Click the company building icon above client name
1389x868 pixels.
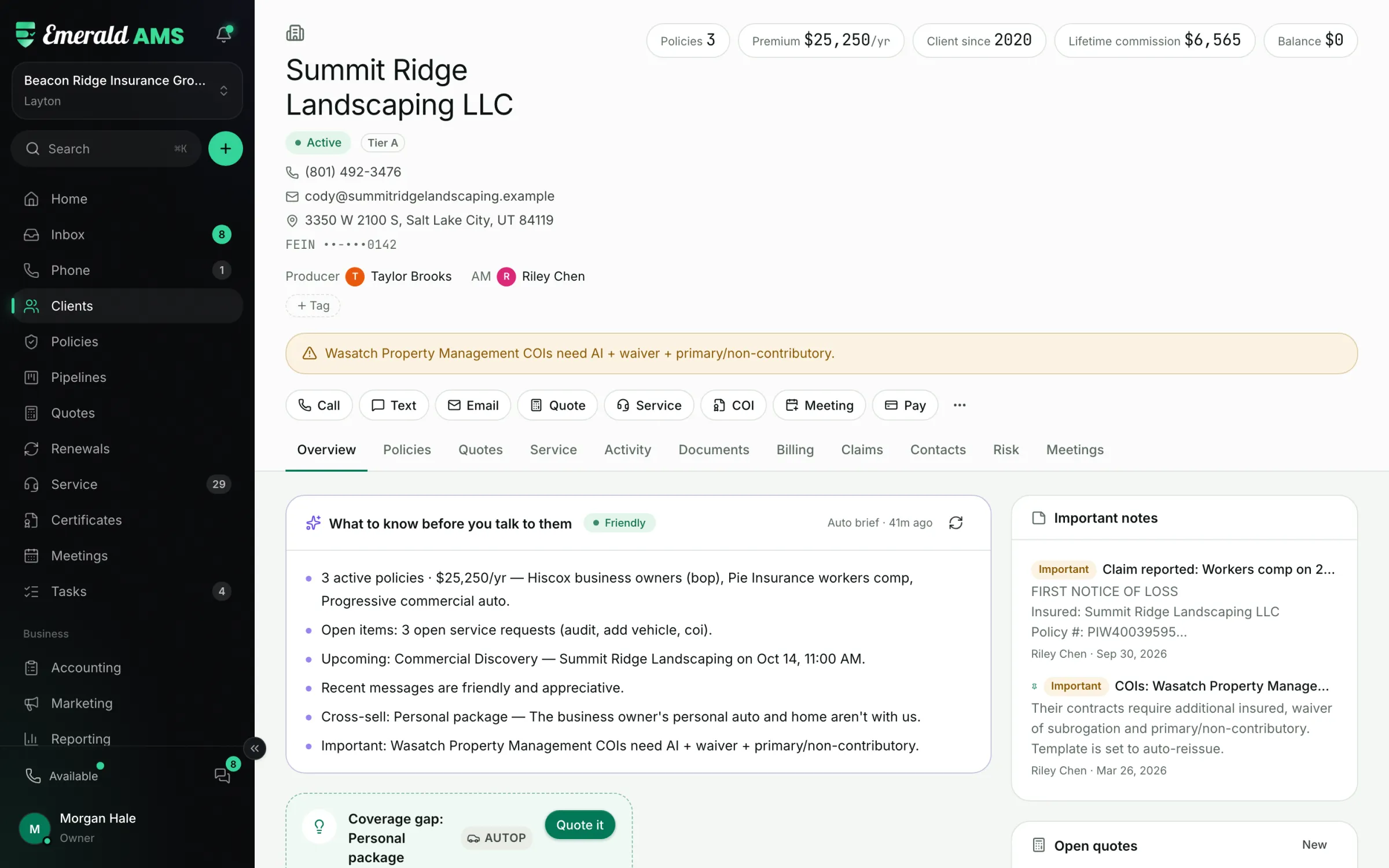pyautogui.click(x=295, y=33)
